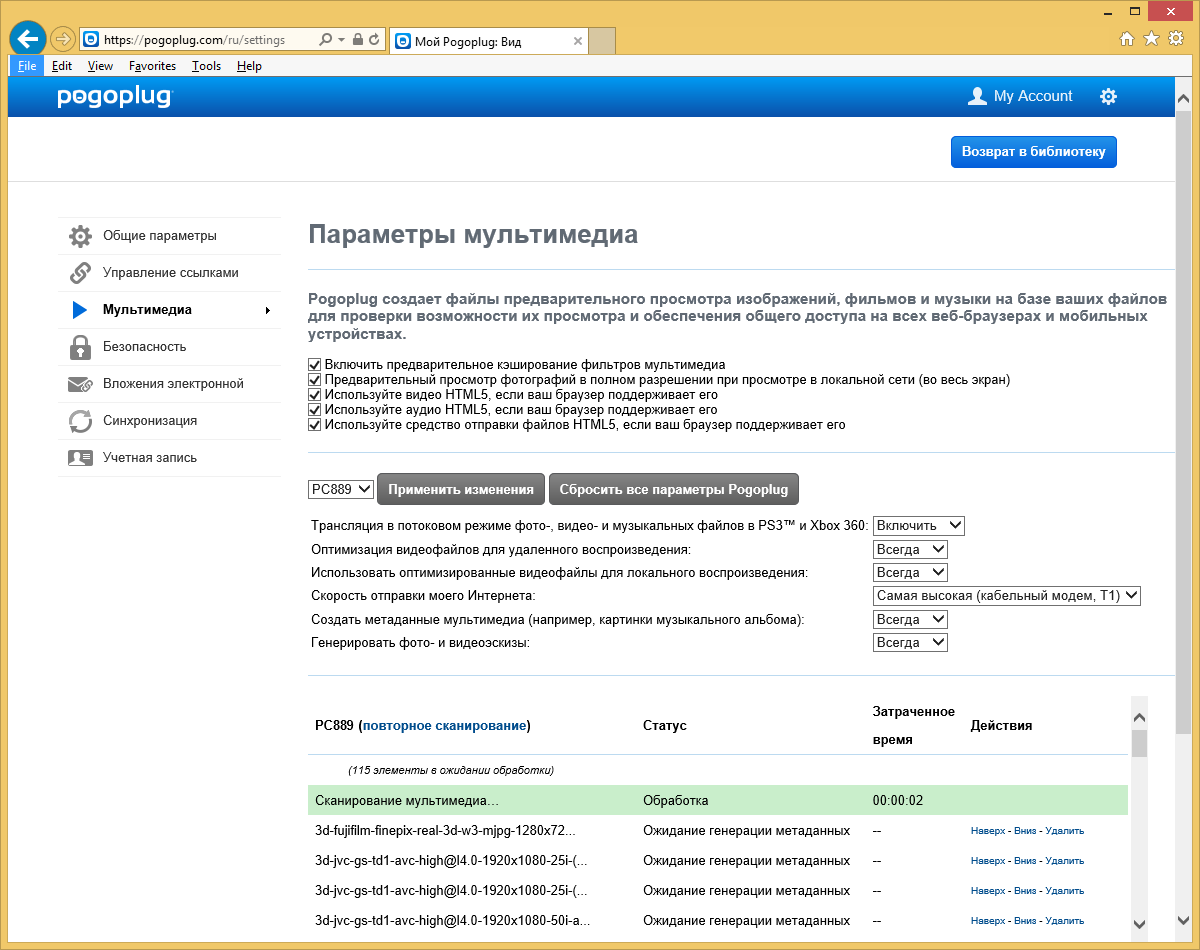Toggle Используйте видео HTML5 checkbox
The width and height of the screenshot is (1200, 950).
[315, 395]
